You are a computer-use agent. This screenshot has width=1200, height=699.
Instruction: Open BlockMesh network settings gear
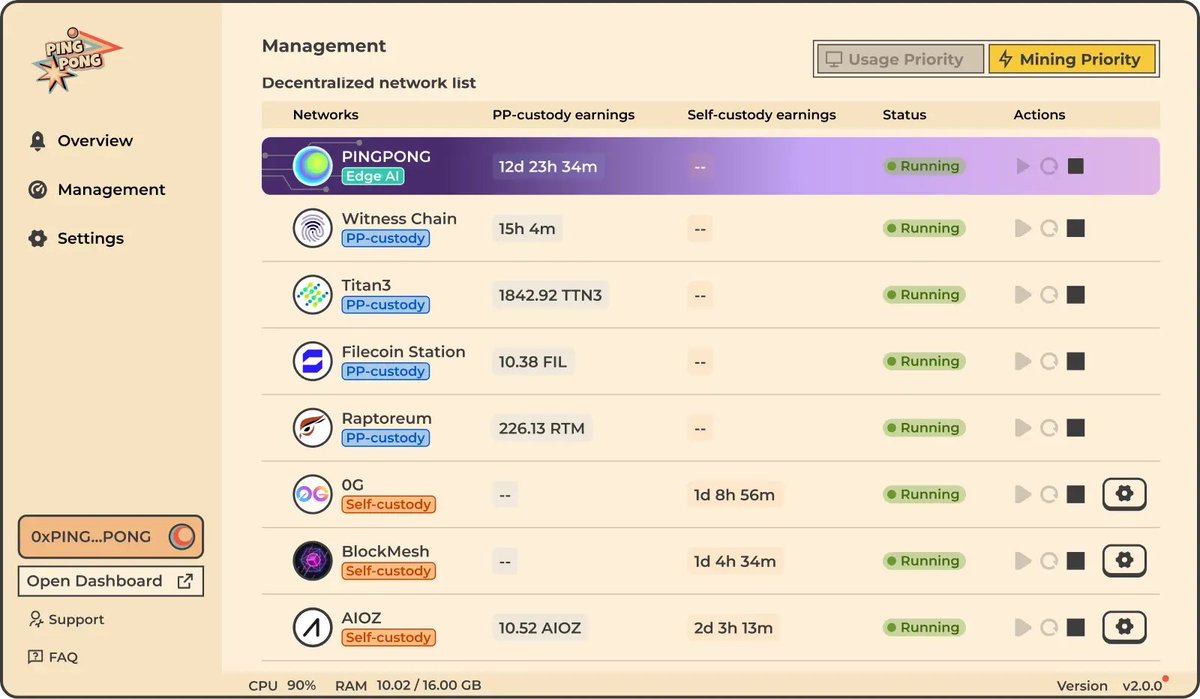point(1124,561)
